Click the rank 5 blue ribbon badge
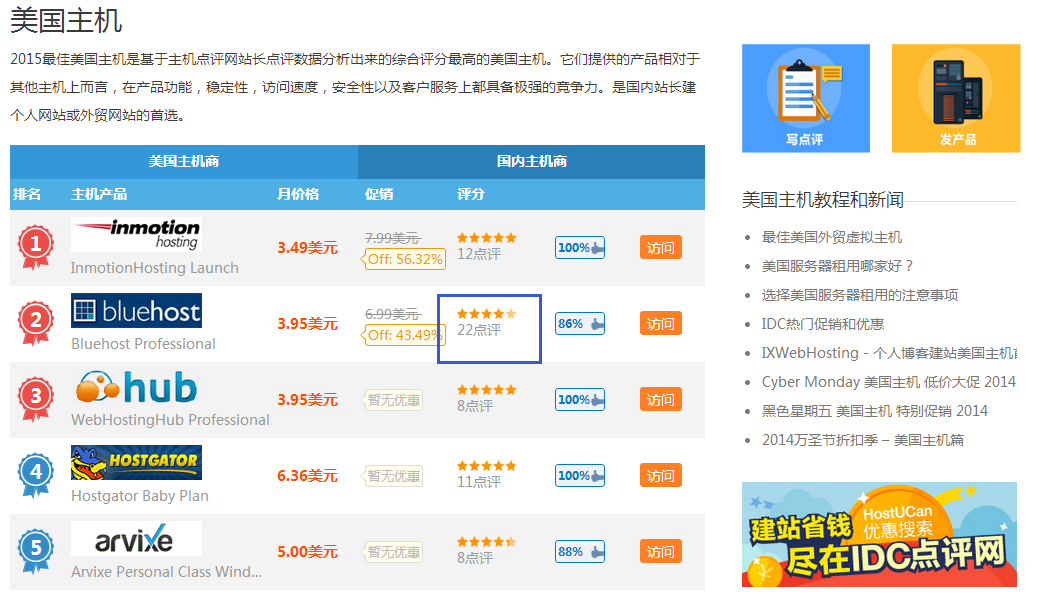Viewport: 1038px width, 601px height. coord(36,551)
